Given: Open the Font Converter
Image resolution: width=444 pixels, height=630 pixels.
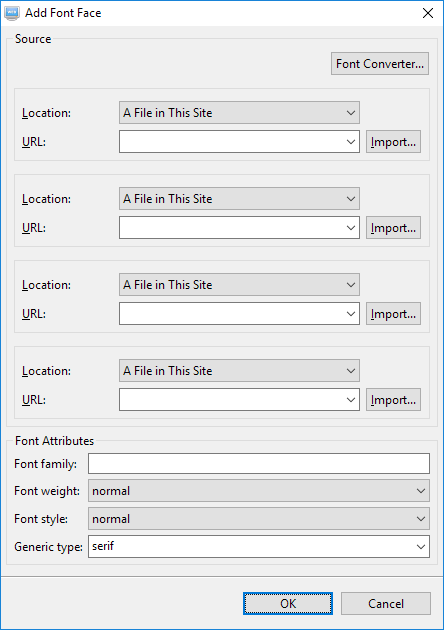Looking at the screenshot, I should tap(380, 63).
